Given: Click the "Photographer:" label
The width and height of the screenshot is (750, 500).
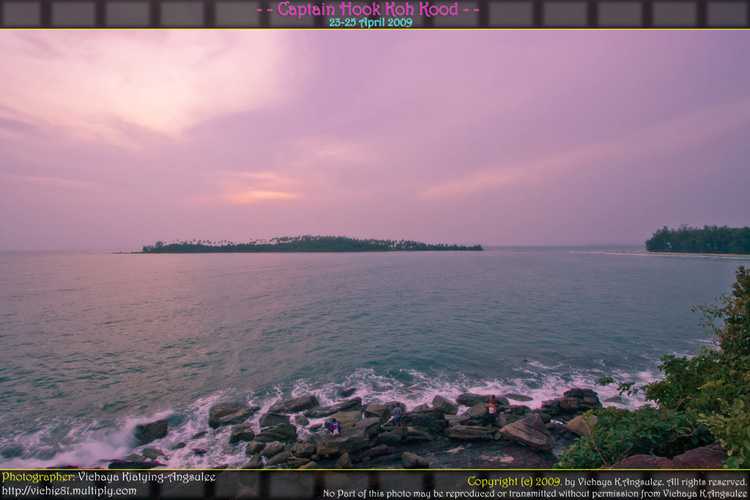Looking at the screenshot, I should click(38, 478).
